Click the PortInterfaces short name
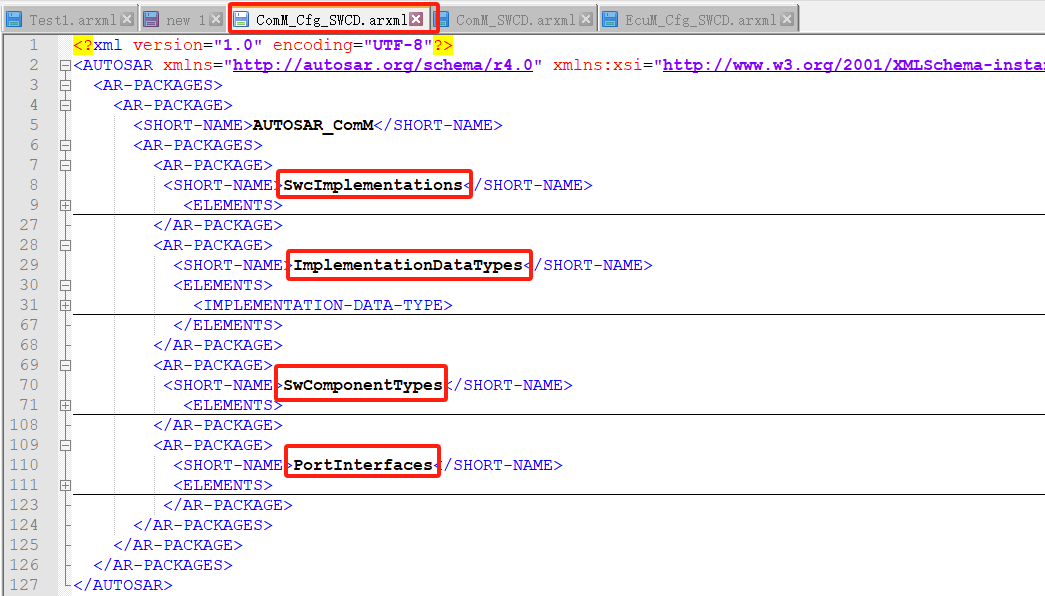This screenshot has width=1045, height=596. [363, 465]
